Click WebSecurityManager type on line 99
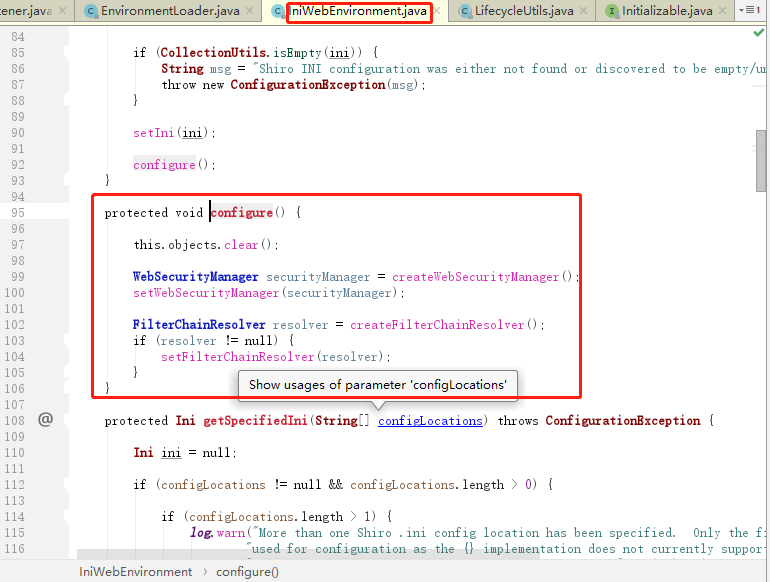This screenshot has height=582, width=770. (195, 277)
